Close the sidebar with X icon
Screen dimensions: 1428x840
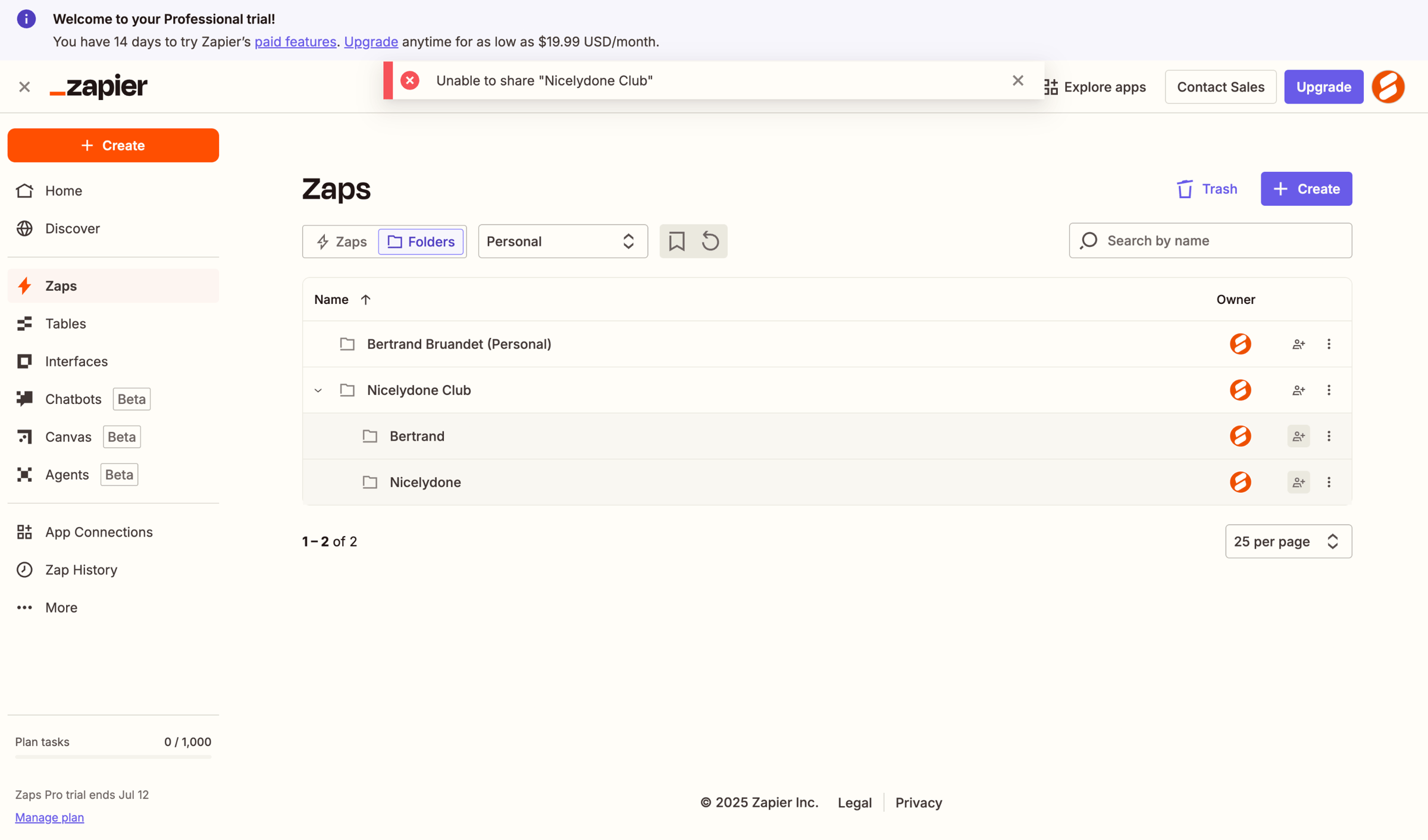24,87
